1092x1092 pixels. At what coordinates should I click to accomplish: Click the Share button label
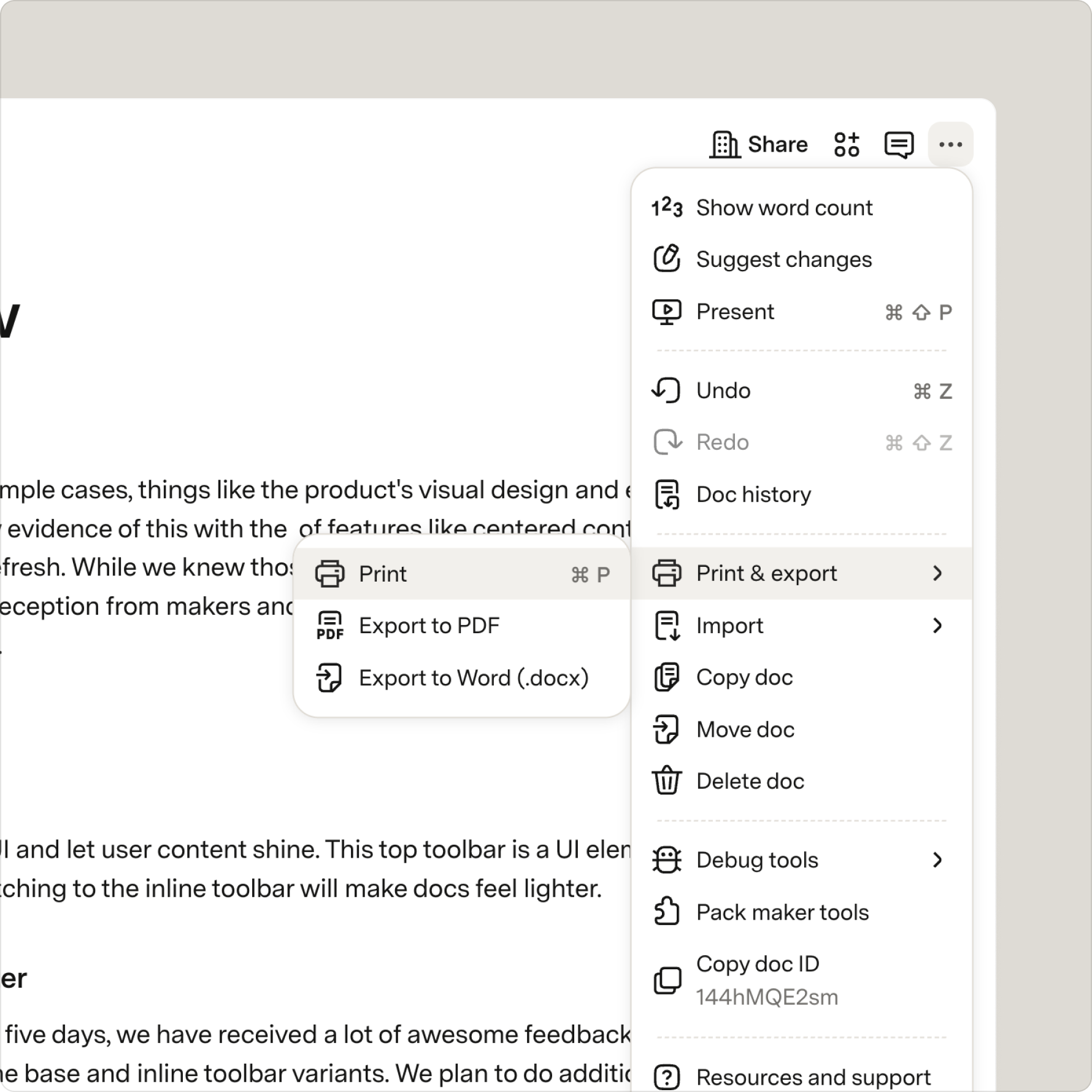[778, 145]
